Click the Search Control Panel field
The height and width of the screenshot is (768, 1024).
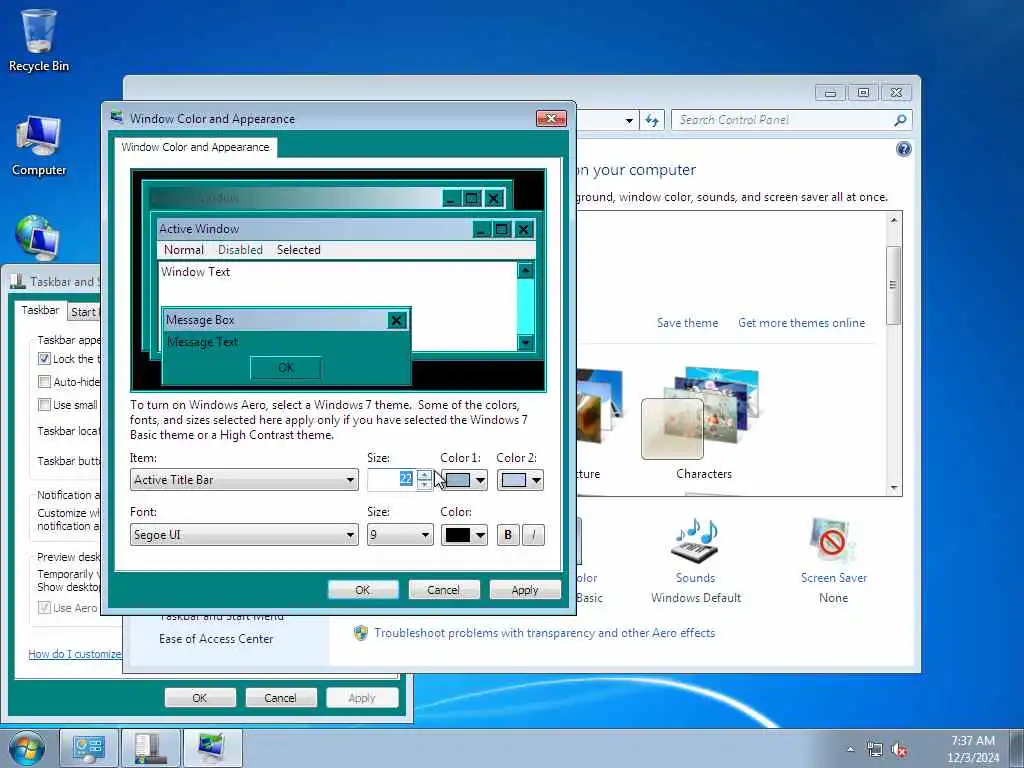coord(783,120)
